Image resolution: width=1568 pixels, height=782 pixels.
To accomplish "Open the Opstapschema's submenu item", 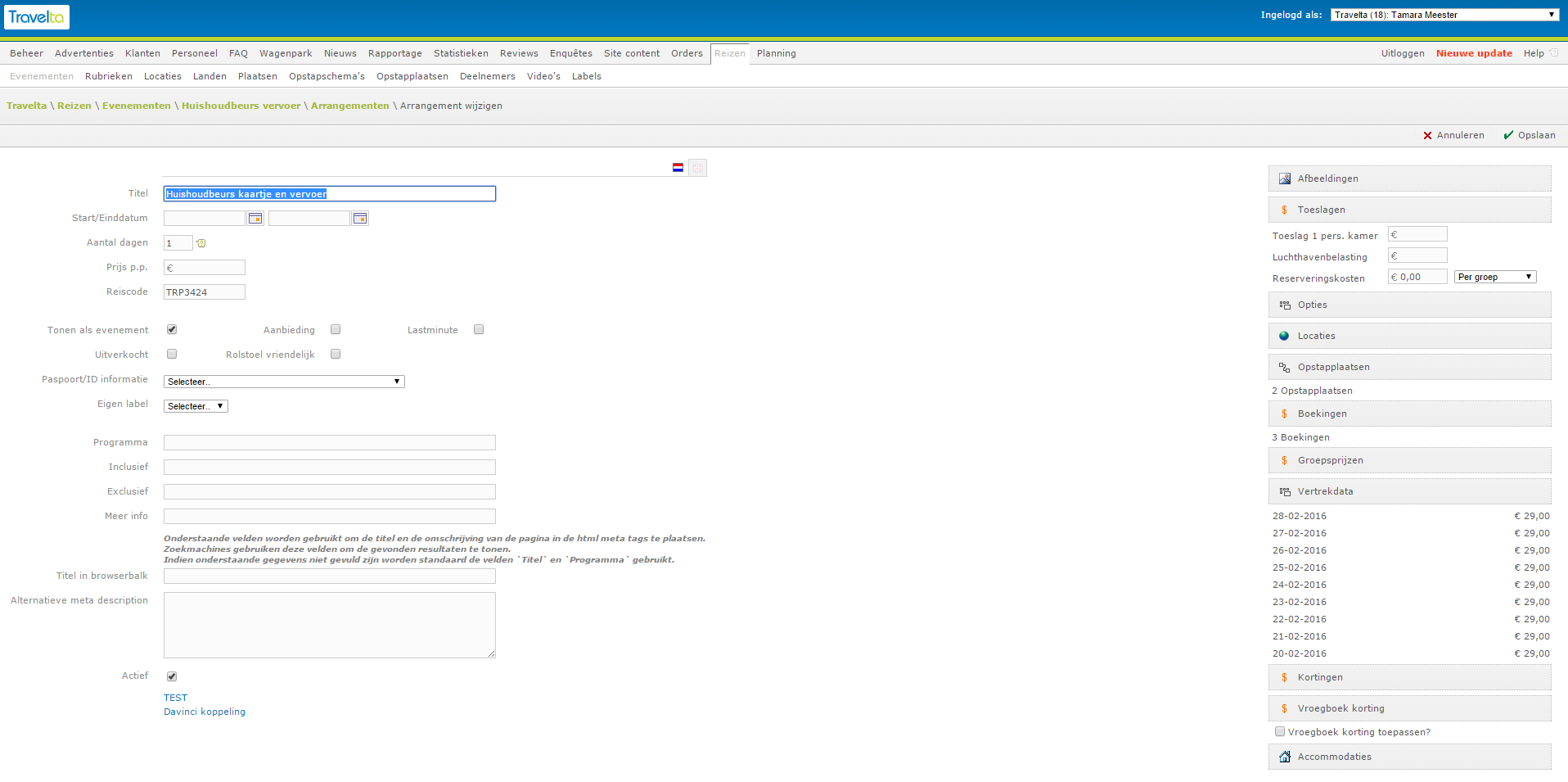I will coord(327,76).
